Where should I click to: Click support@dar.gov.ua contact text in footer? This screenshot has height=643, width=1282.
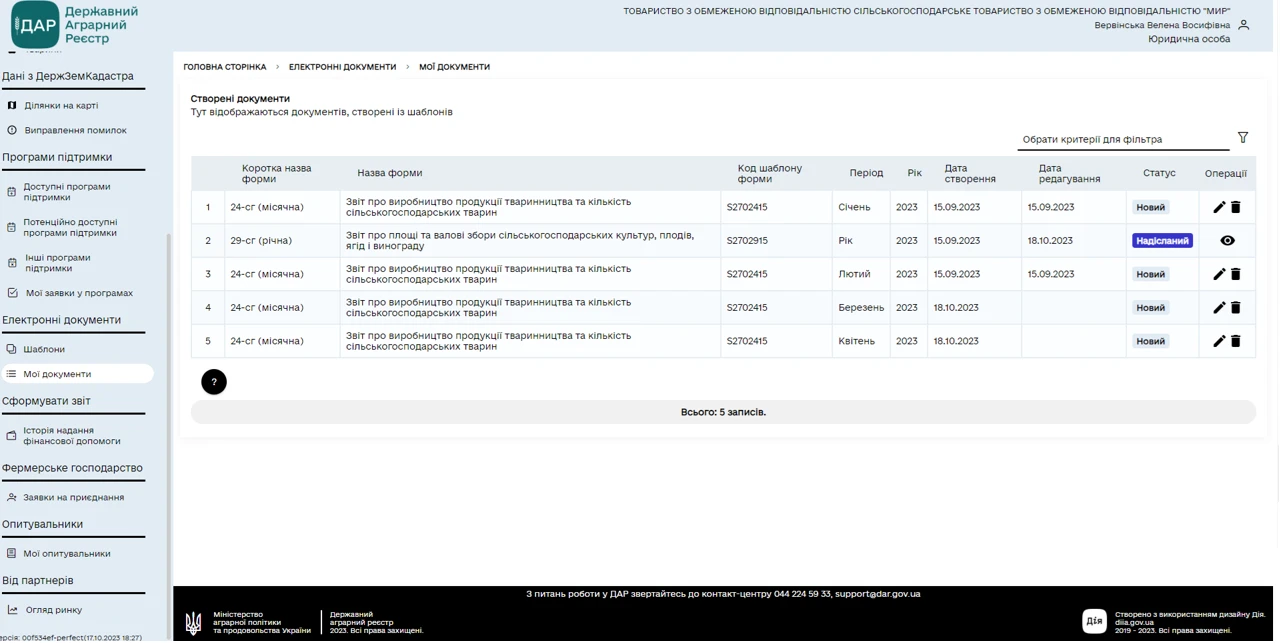click(x=880, y=595)
